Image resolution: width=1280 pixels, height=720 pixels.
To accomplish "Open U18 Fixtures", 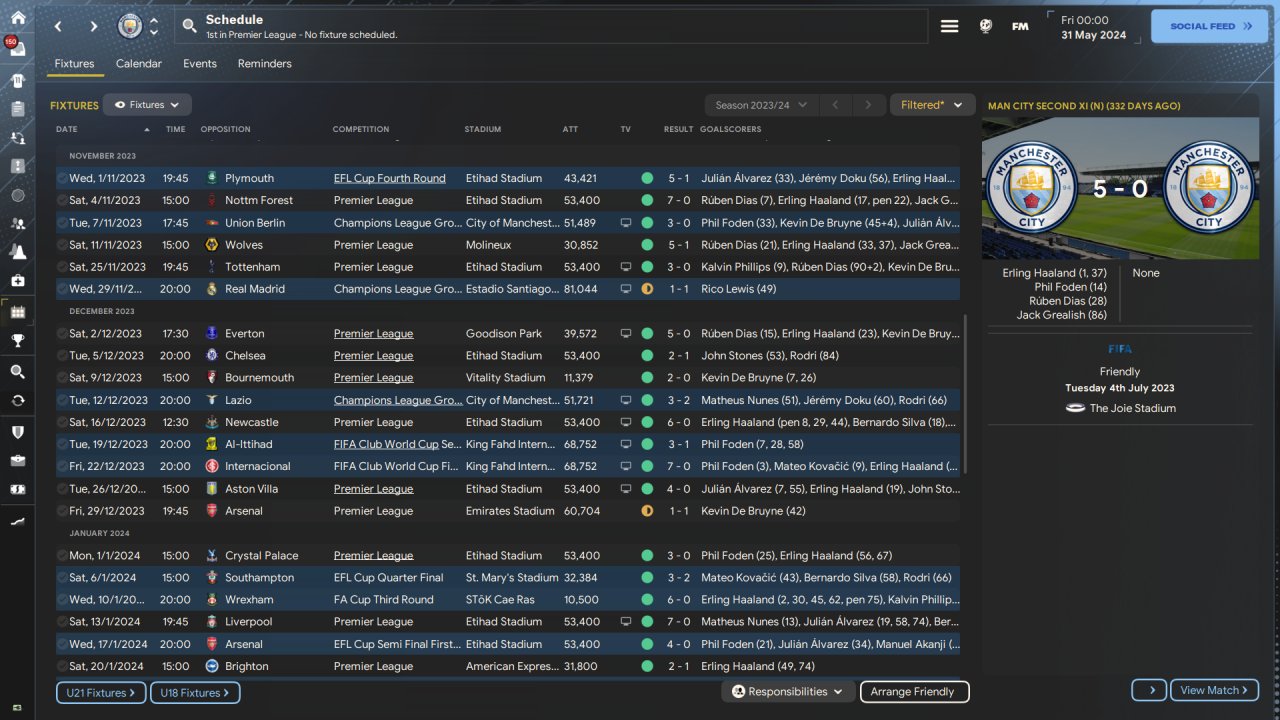I will pos(195,692).
